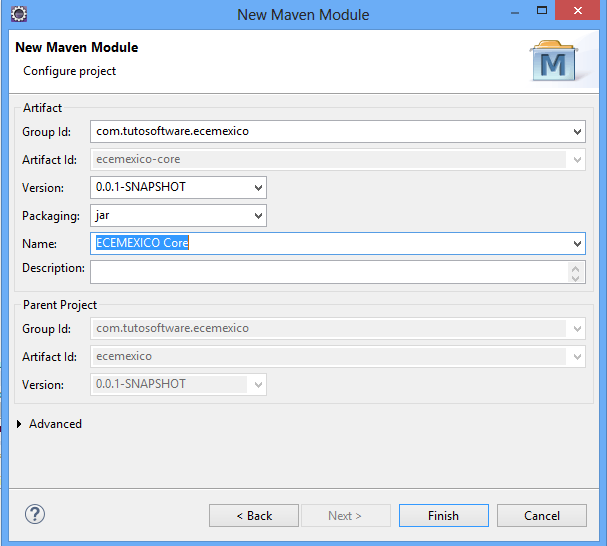The width and height of the screenshot is (607, 546).
Task: Open the Artifact Version dropdown arrow
Action: [258, 188]
